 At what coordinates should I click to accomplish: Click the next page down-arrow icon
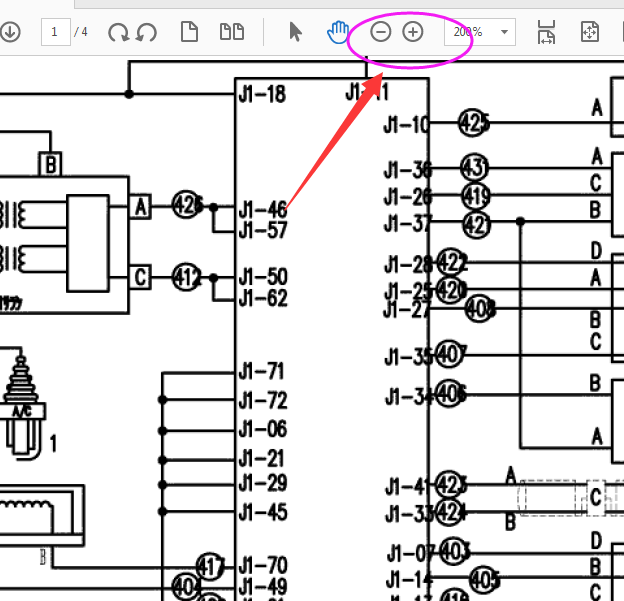[x=10, y=32]
